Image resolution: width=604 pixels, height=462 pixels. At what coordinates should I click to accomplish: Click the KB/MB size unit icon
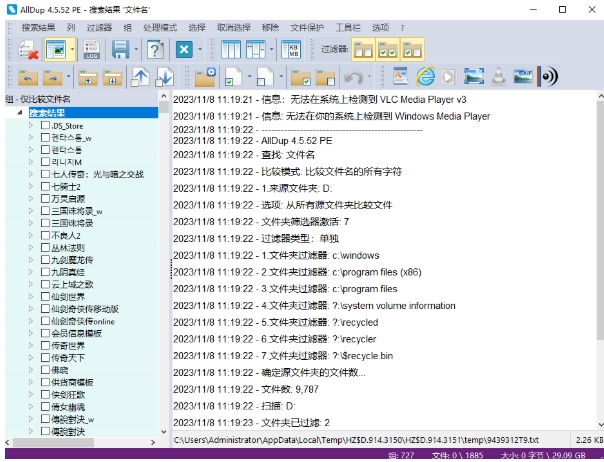click(x=291, y=50)
